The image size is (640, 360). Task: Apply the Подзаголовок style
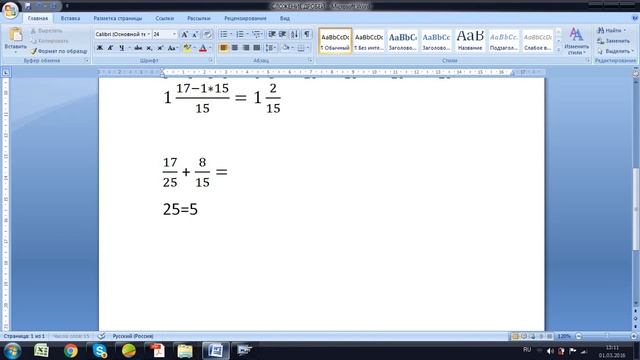click(x=504, y=41)
